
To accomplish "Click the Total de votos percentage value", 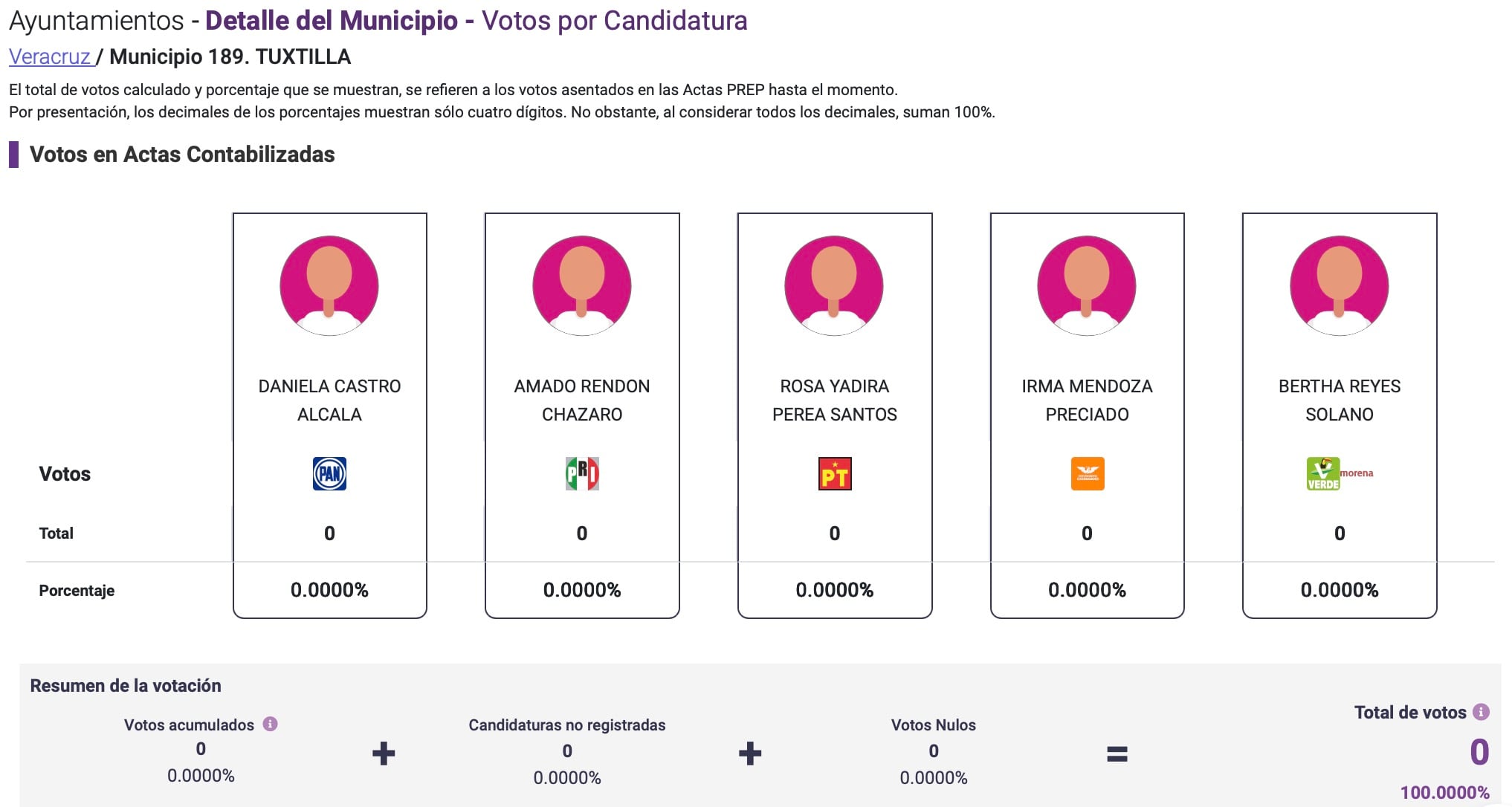I will [1444, 792].
